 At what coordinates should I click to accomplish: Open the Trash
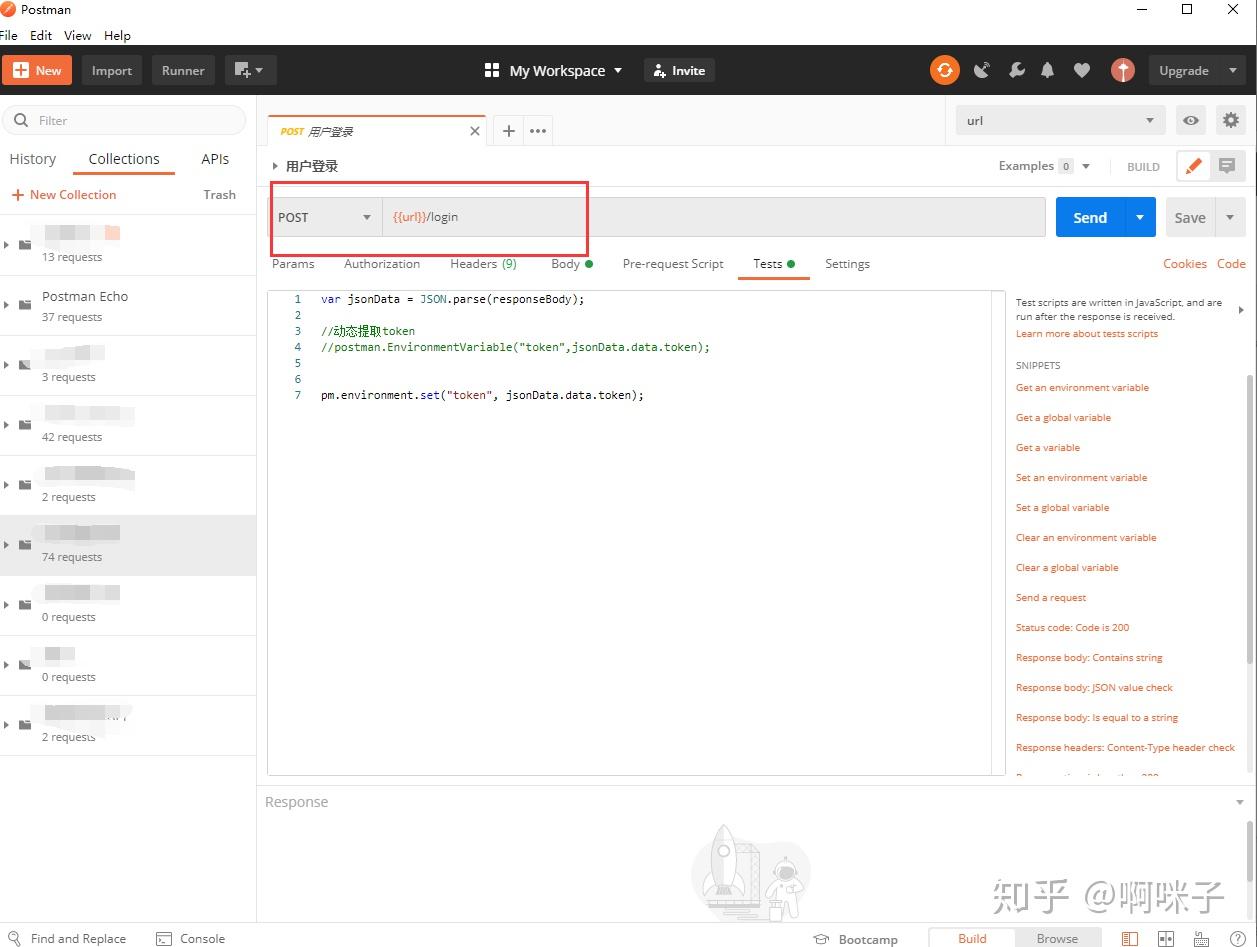pos(219,195)
